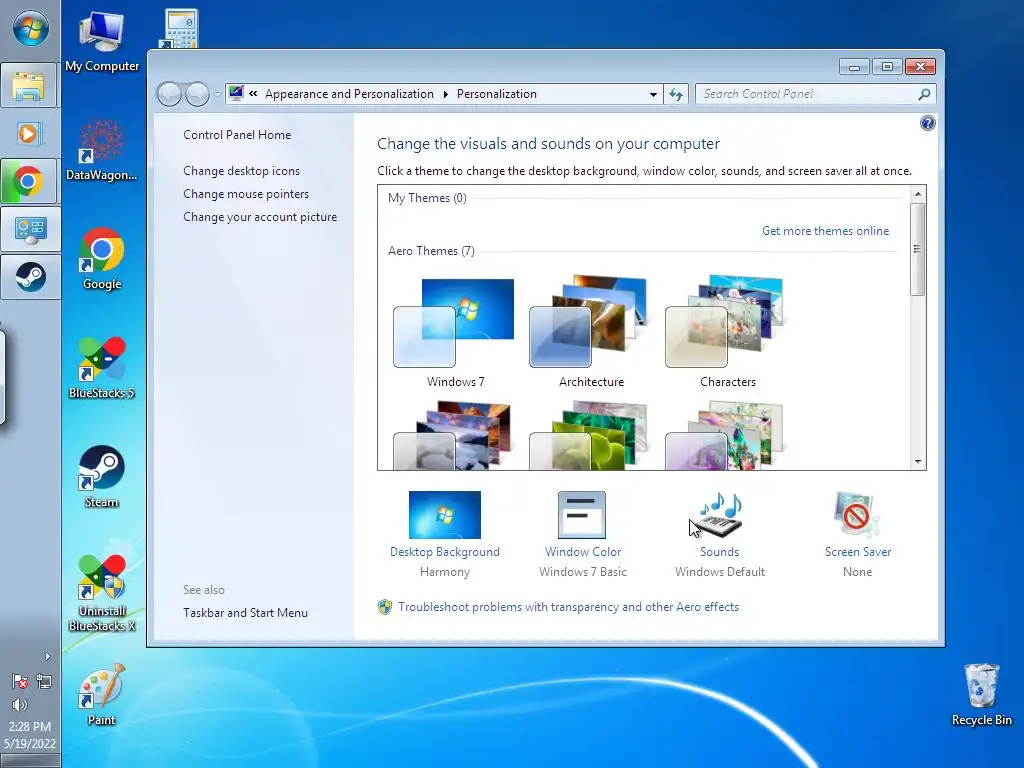Click the theme list scrollbar thumb
Screen dimensions: 1024x768
point(918,249)
